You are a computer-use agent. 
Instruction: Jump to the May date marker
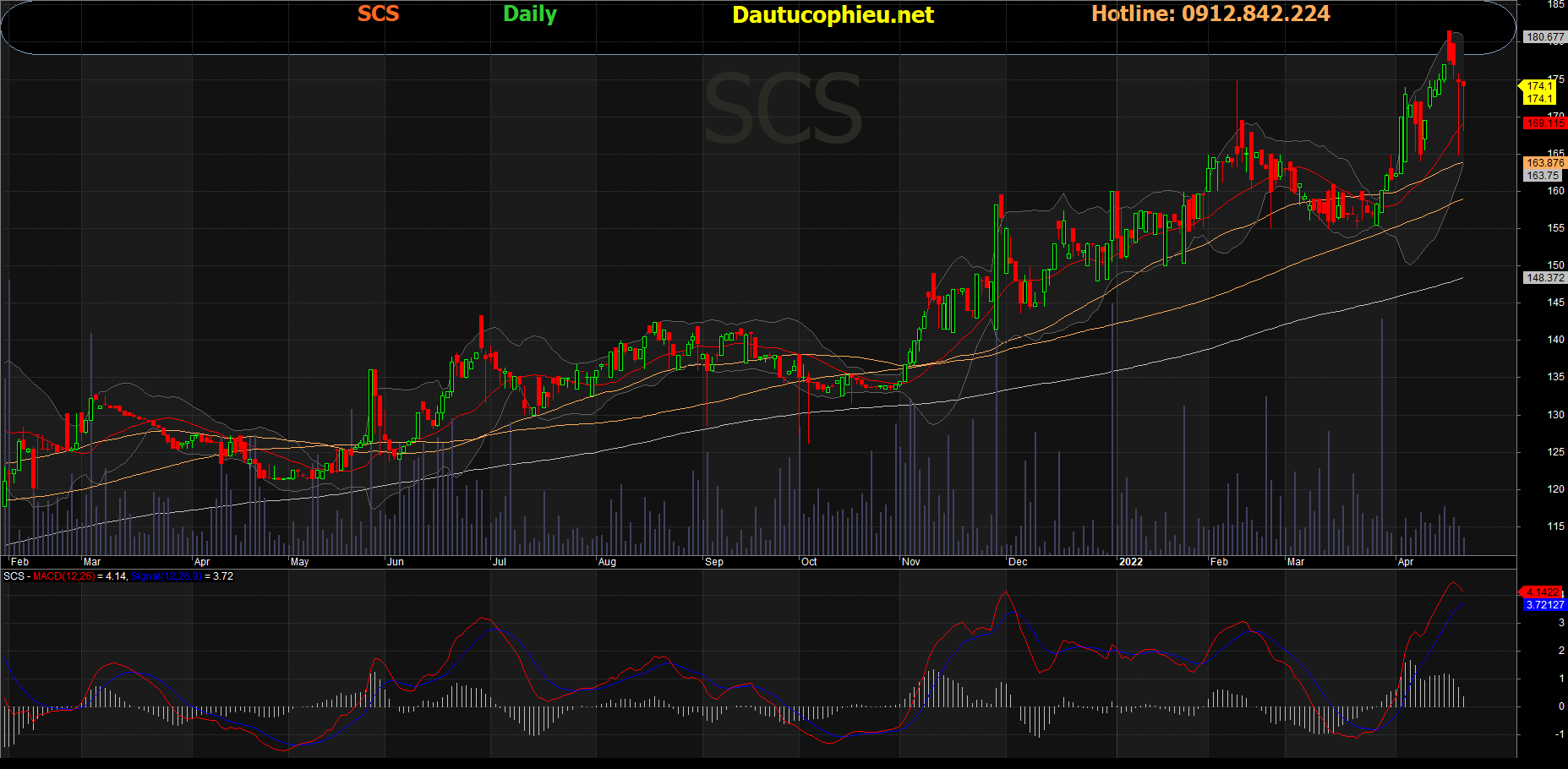pos(299,562)
